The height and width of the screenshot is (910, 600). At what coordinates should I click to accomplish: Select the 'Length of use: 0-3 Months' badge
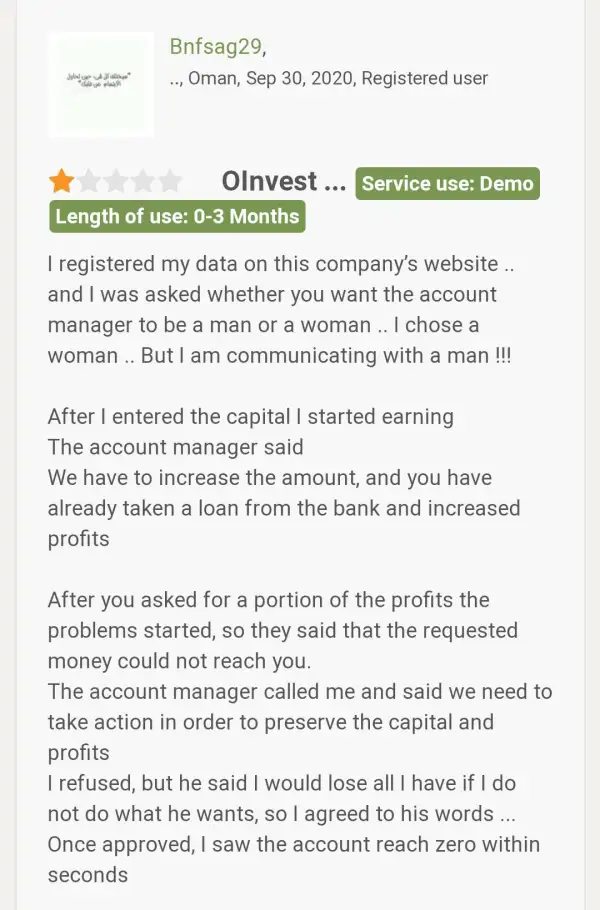177,216
